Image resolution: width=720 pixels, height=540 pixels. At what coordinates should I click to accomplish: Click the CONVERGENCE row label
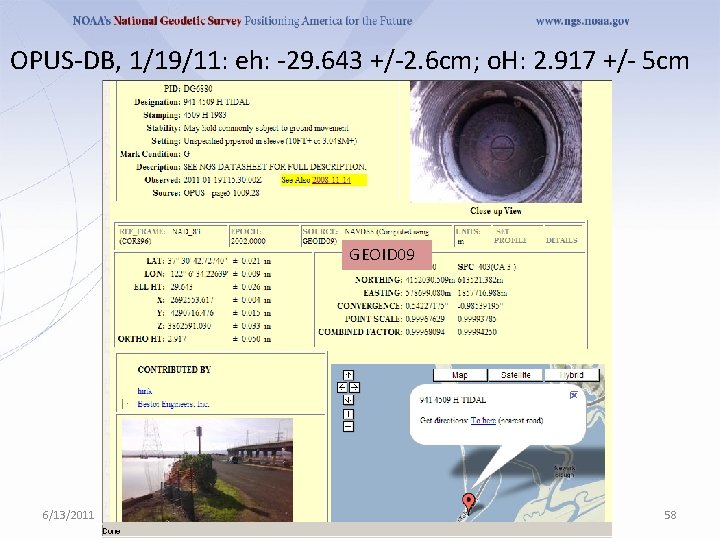(x=370, y=306)
